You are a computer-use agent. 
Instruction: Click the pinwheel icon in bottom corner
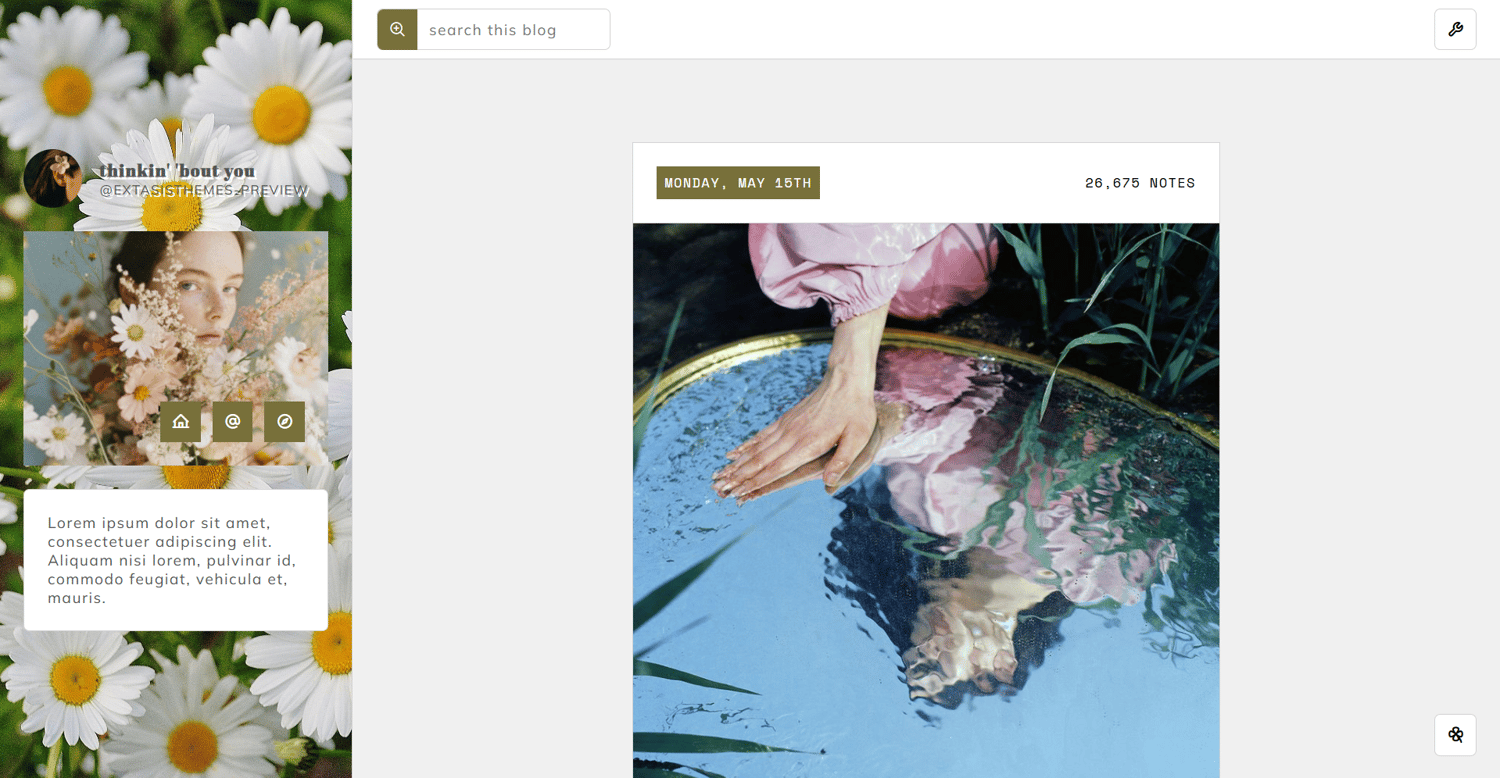(1455, 735)
